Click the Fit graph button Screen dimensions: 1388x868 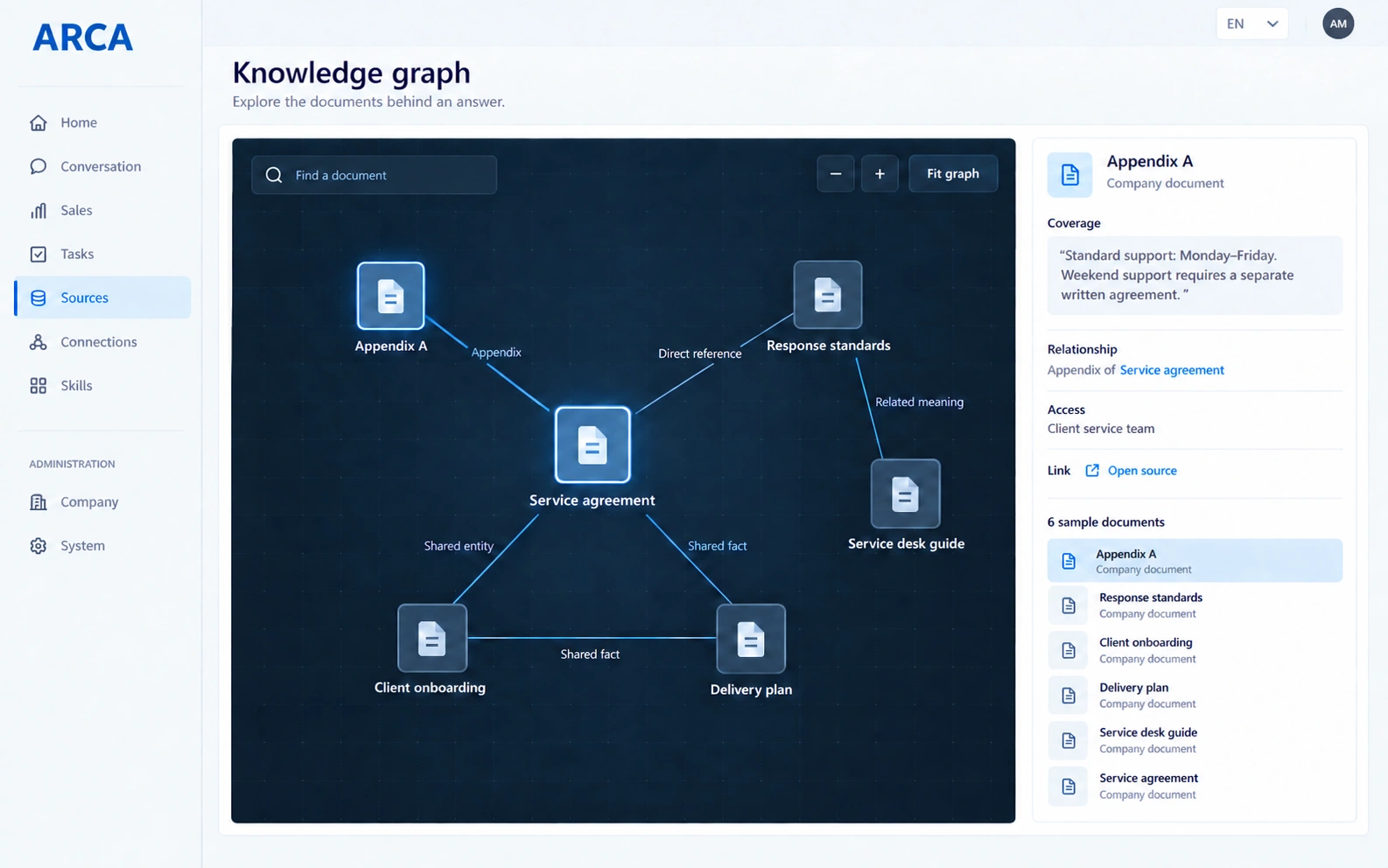point(953,174)
